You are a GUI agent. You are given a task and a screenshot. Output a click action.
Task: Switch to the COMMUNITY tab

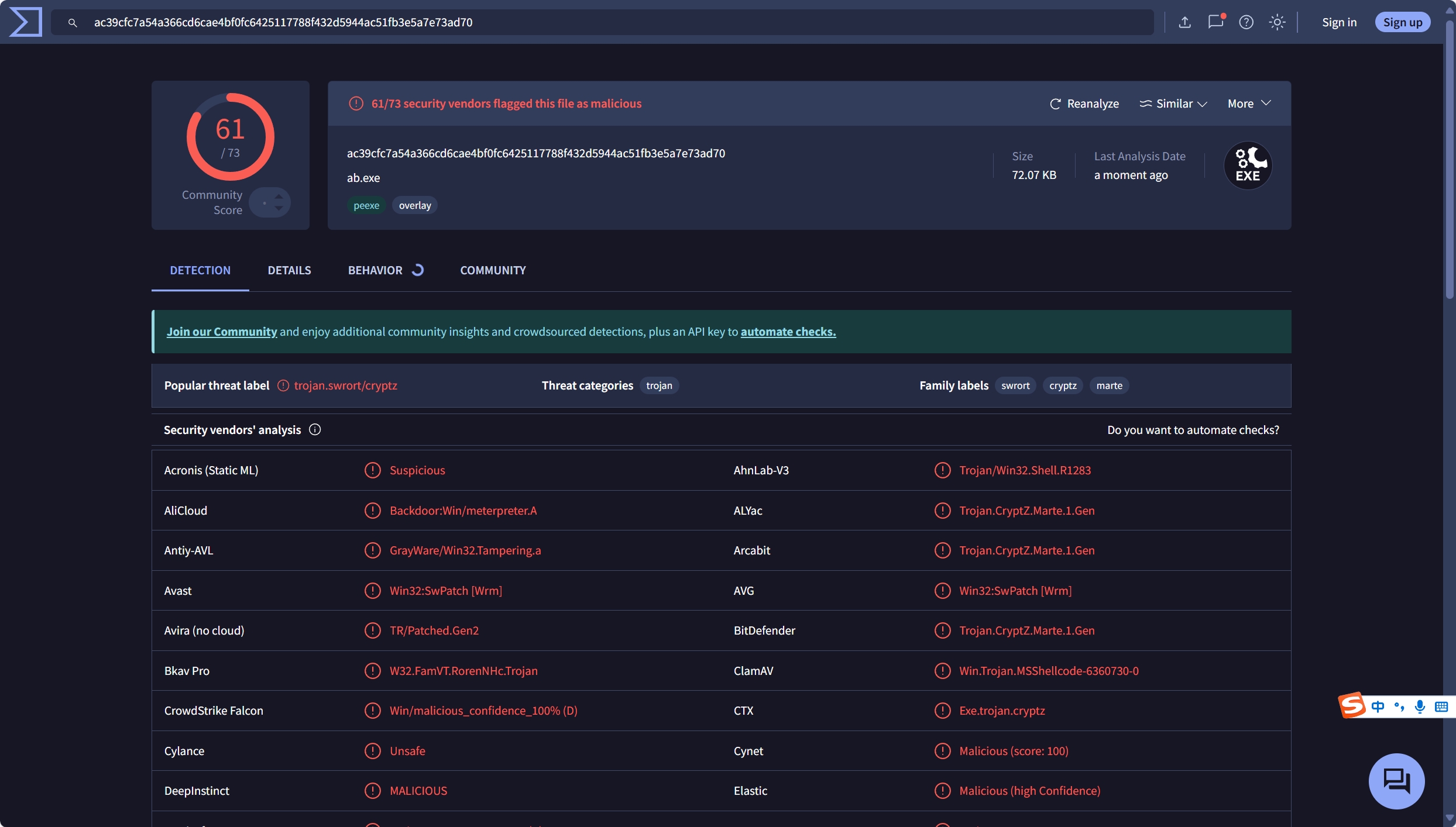tap(493, 270)
